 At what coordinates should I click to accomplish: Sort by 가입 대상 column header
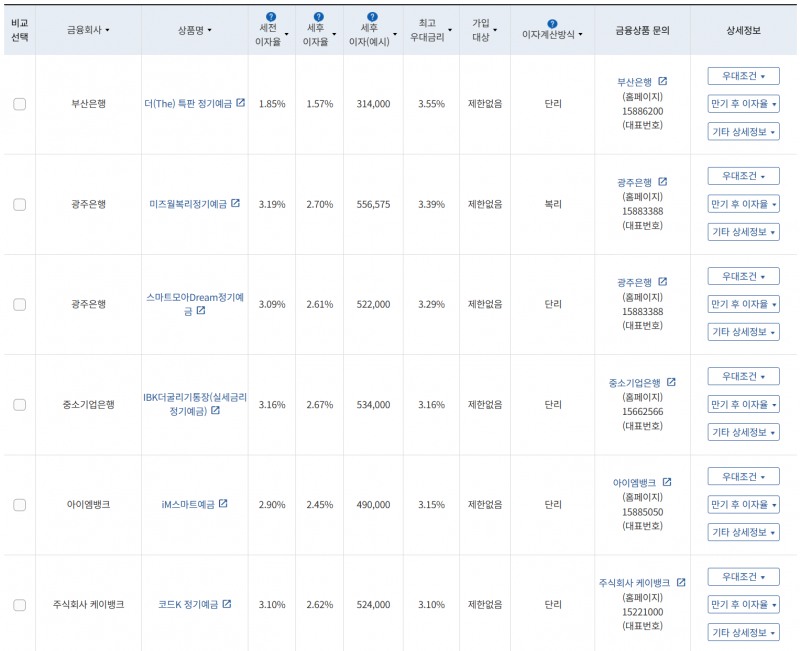(484, 30)
